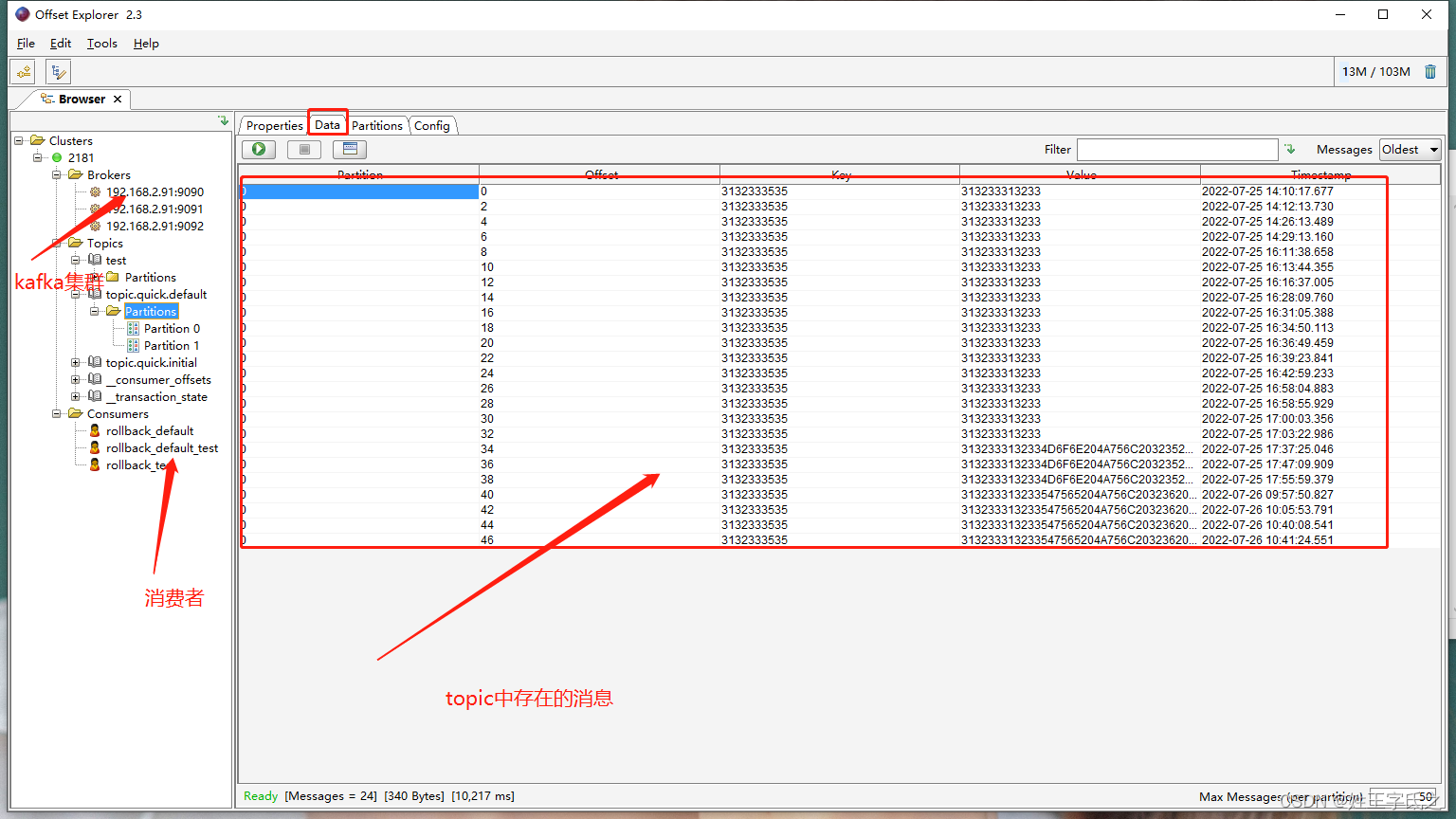The width and height of the screenshot is (1456, 819).
Task: Start retrieving messages with the green play button
Action: (259, 149)
